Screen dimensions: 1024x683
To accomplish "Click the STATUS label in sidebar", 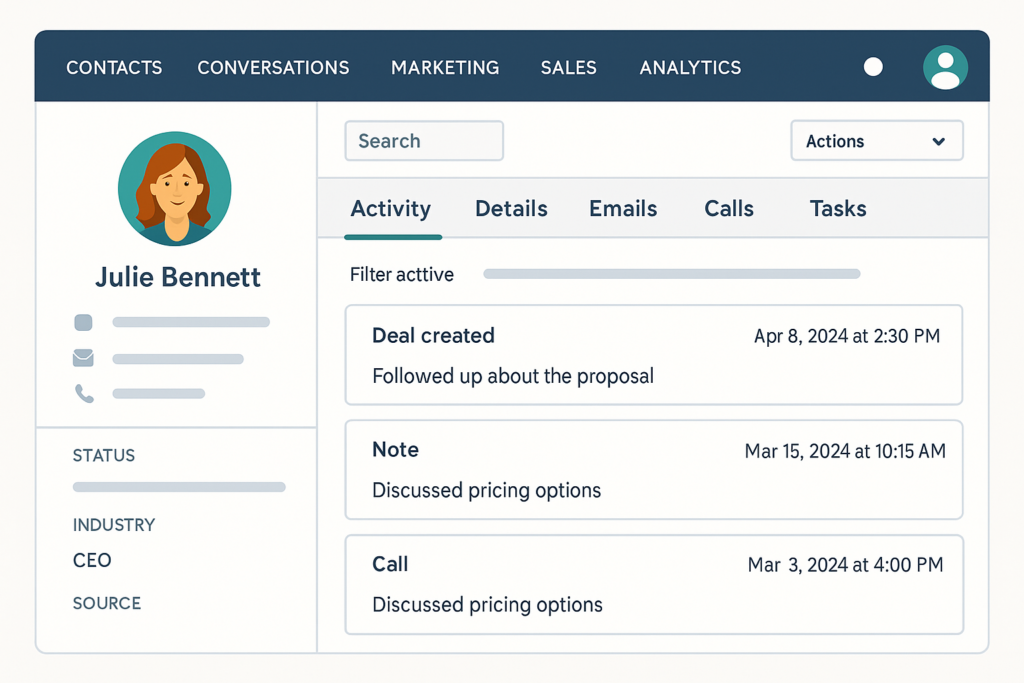I will pyautogui.click(x=104, y=455).
